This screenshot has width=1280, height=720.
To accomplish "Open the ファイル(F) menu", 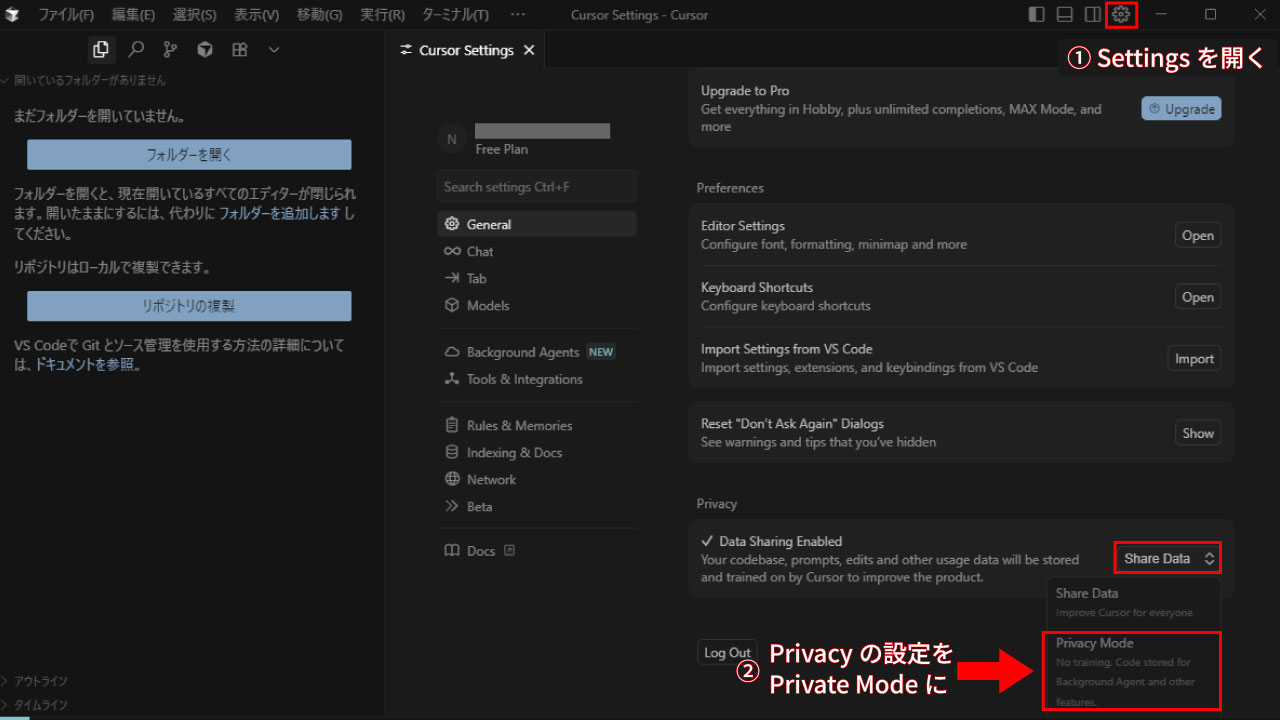I will point(66,15).
